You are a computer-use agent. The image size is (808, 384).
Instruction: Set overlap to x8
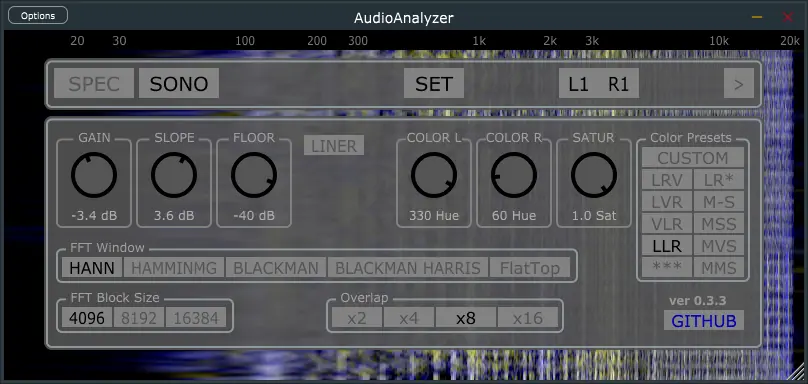(466, 318)
